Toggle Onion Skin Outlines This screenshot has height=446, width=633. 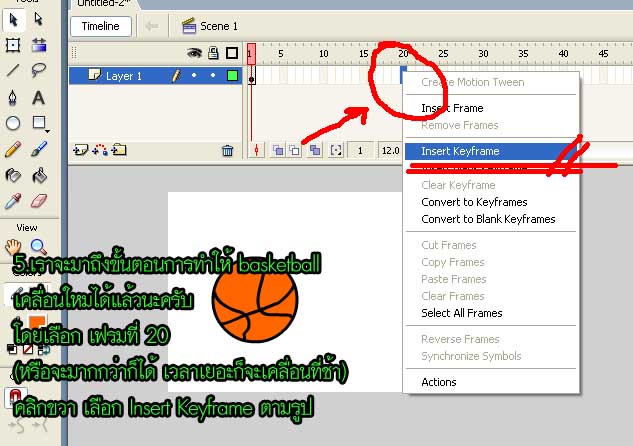pos(295,151)
